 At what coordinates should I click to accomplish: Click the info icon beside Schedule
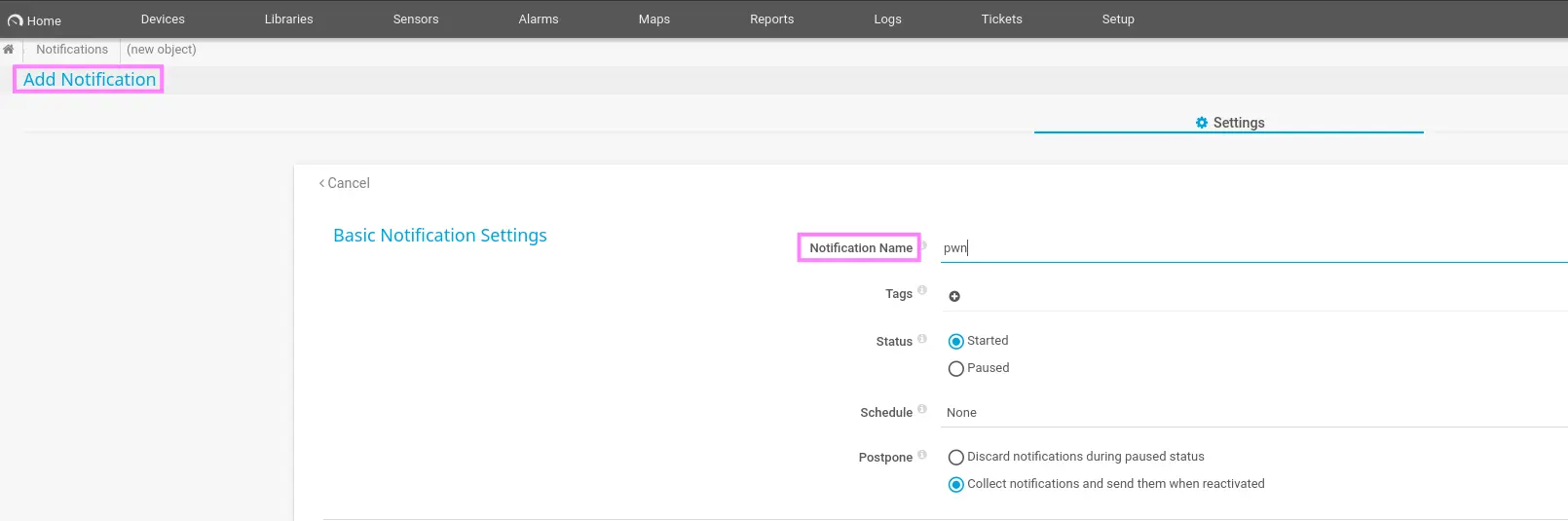click(922, 409)
